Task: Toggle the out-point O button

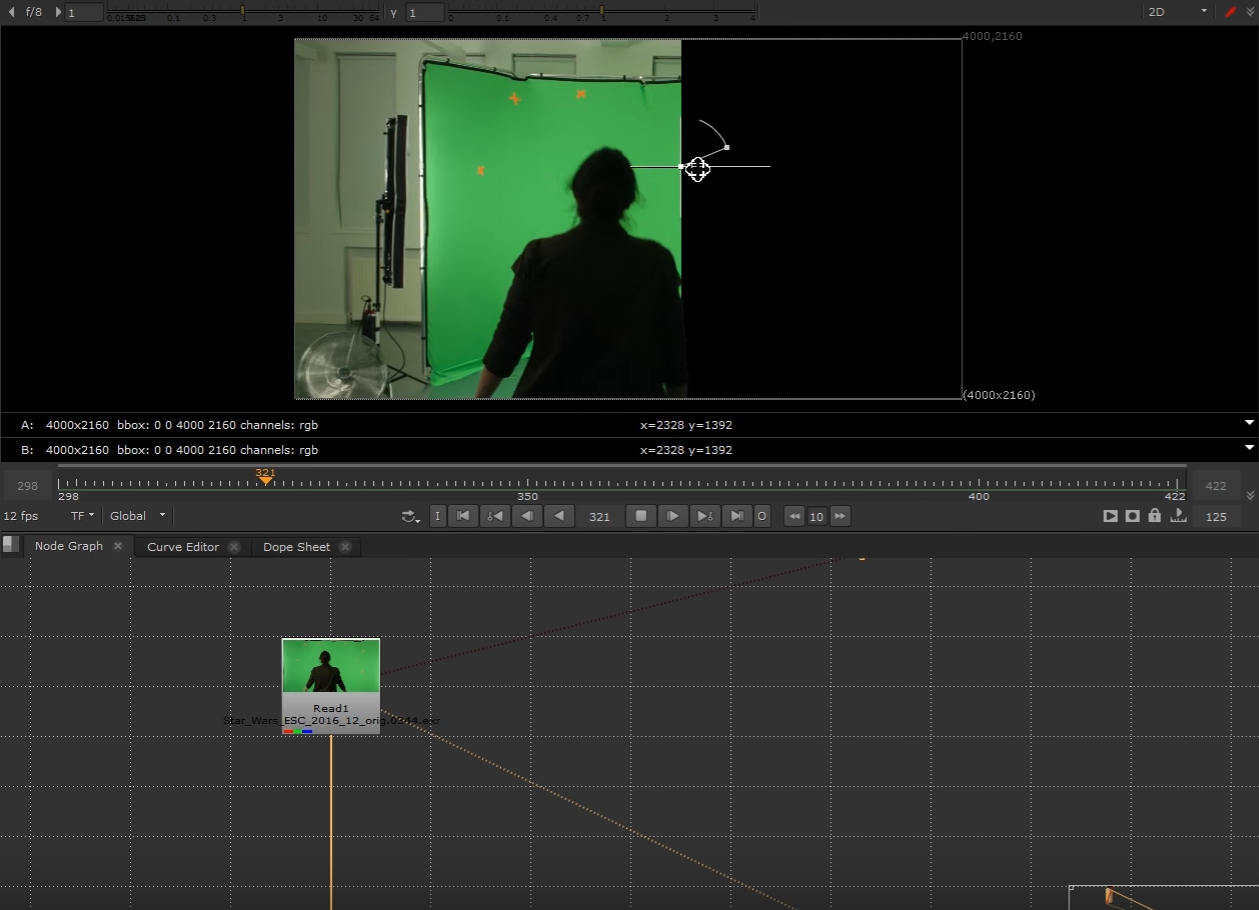Action: 762,516
